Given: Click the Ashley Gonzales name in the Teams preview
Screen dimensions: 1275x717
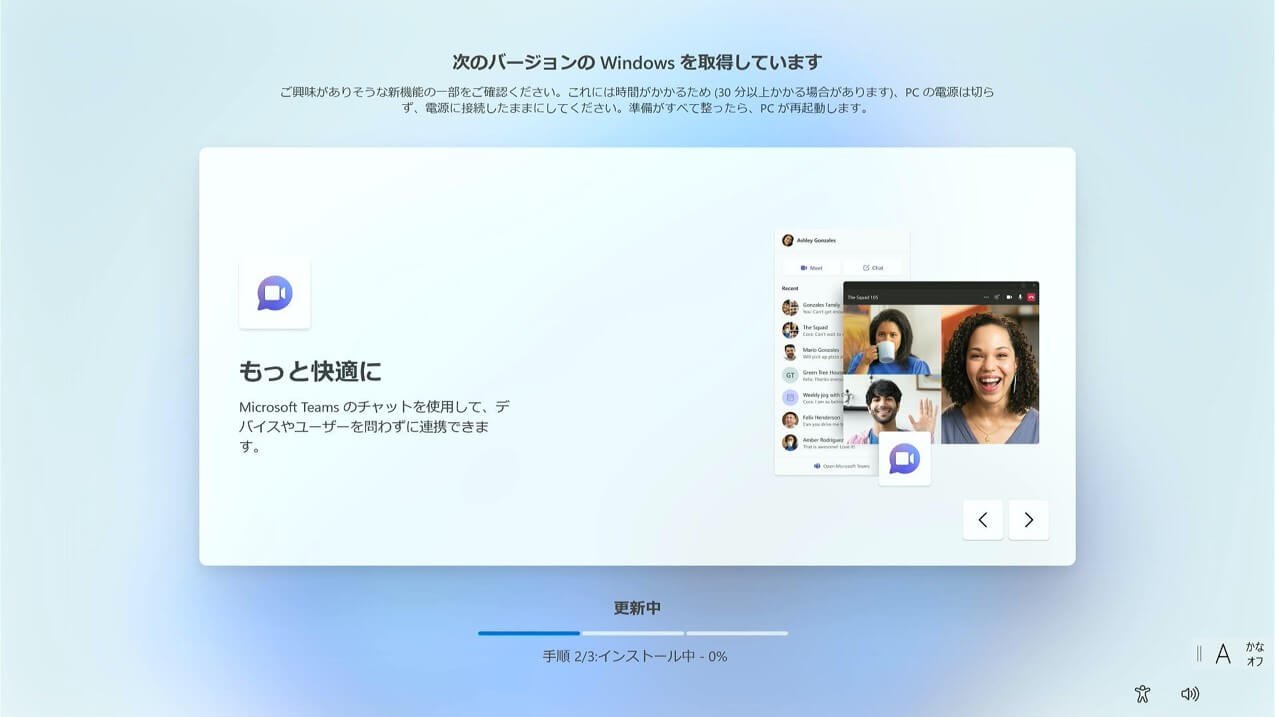Looking at the screenshot, I should point(816,240).
